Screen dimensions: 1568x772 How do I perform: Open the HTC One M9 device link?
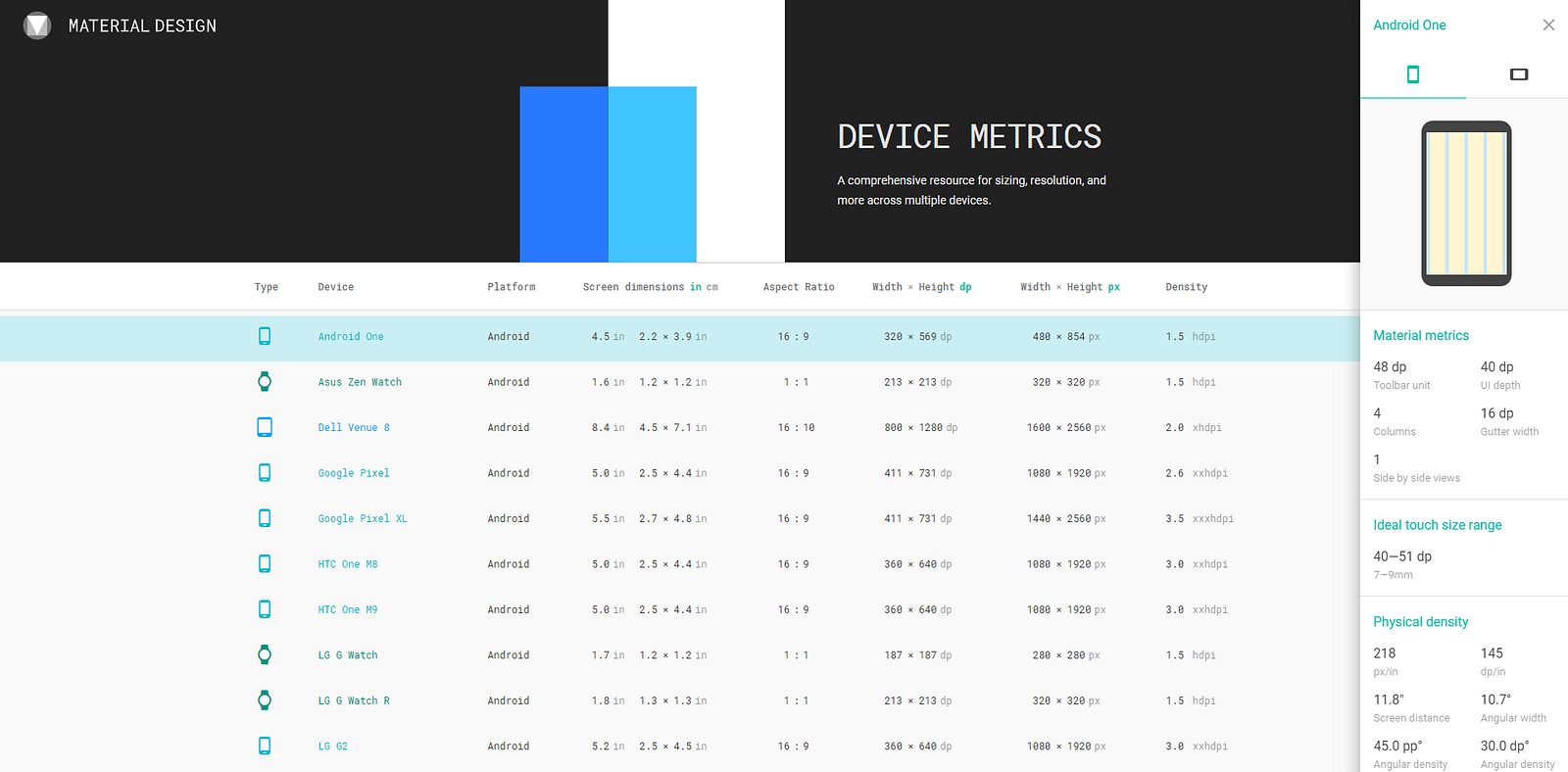coord(348,610)
